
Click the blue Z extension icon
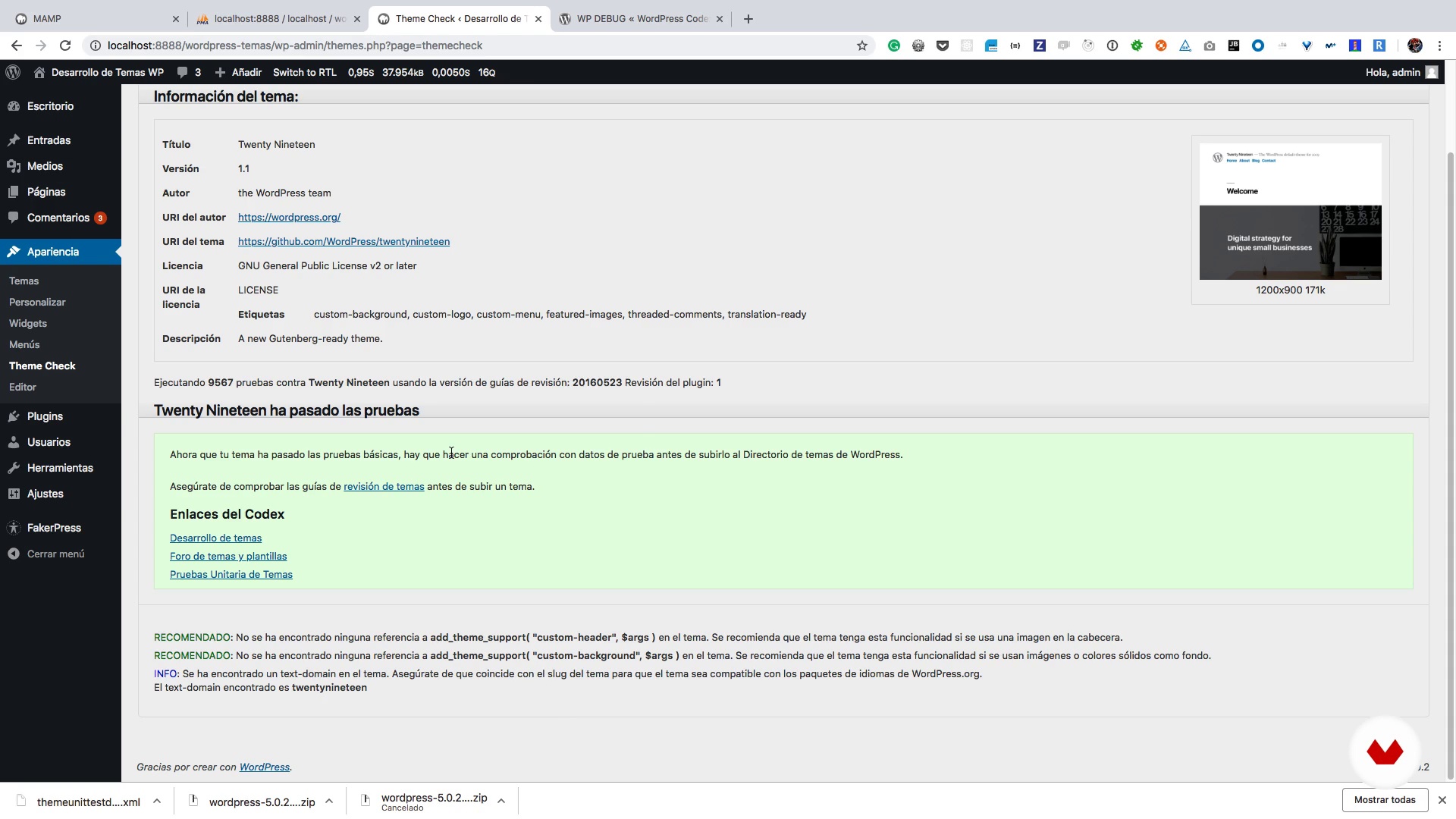click(1040, 45)
